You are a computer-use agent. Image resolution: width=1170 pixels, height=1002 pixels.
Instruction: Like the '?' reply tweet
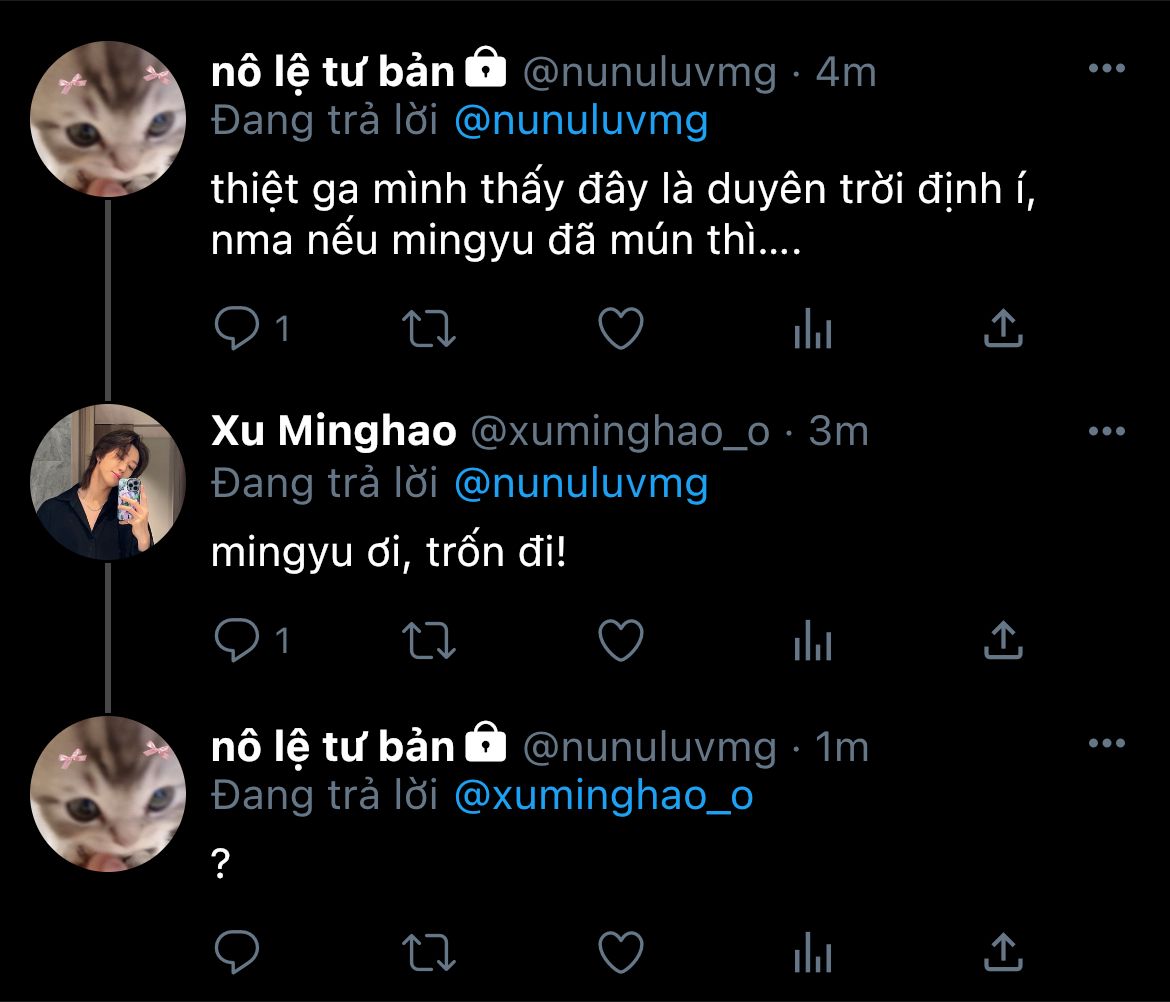pos(620,951)
